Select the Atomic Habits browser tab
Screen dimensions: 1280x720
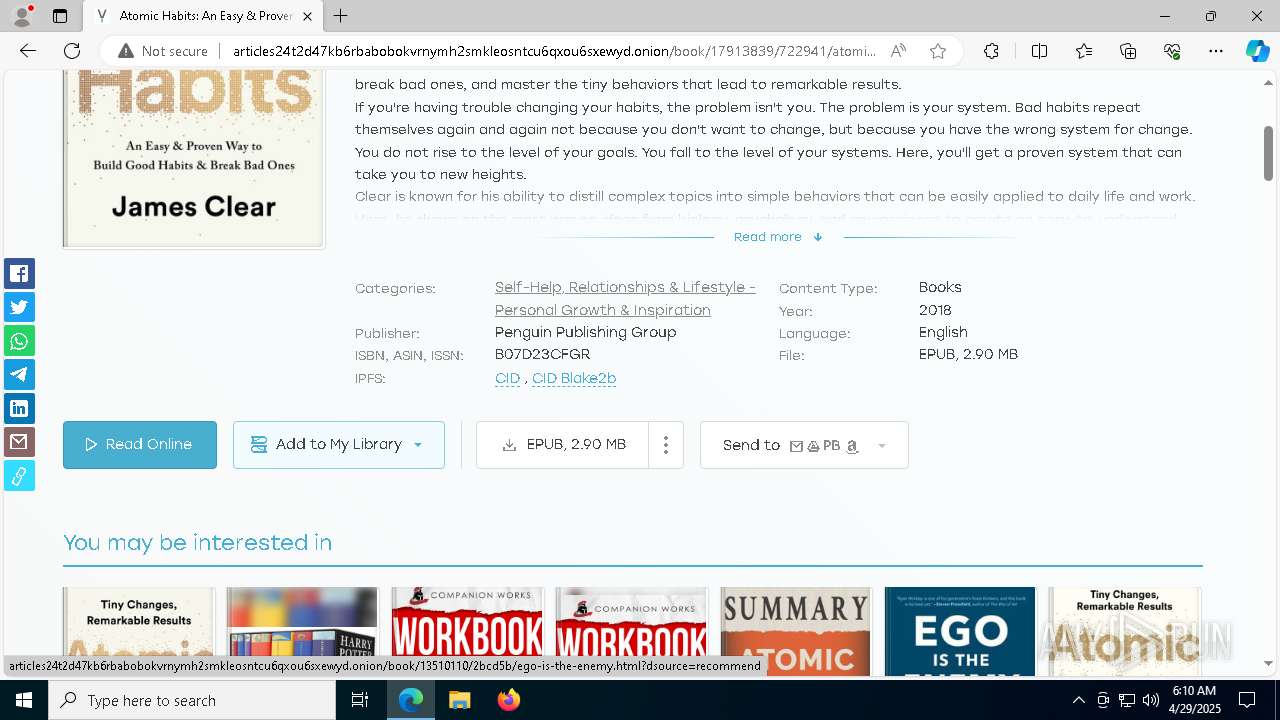(205, 16)
